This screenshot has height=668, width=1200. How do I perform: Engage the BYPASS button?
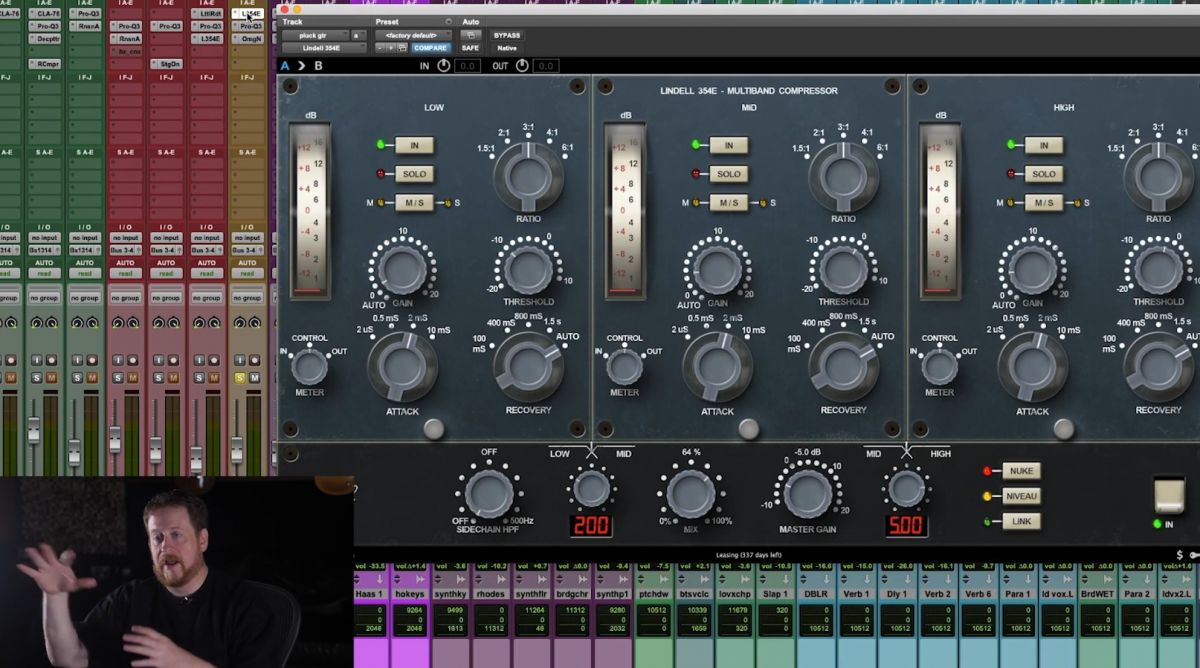click(x=507, y=35)
